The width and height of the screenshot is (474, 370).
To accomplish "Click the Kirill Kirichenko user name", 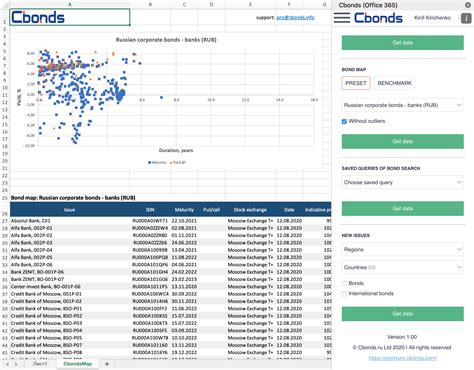I will [x=432, y=18].
